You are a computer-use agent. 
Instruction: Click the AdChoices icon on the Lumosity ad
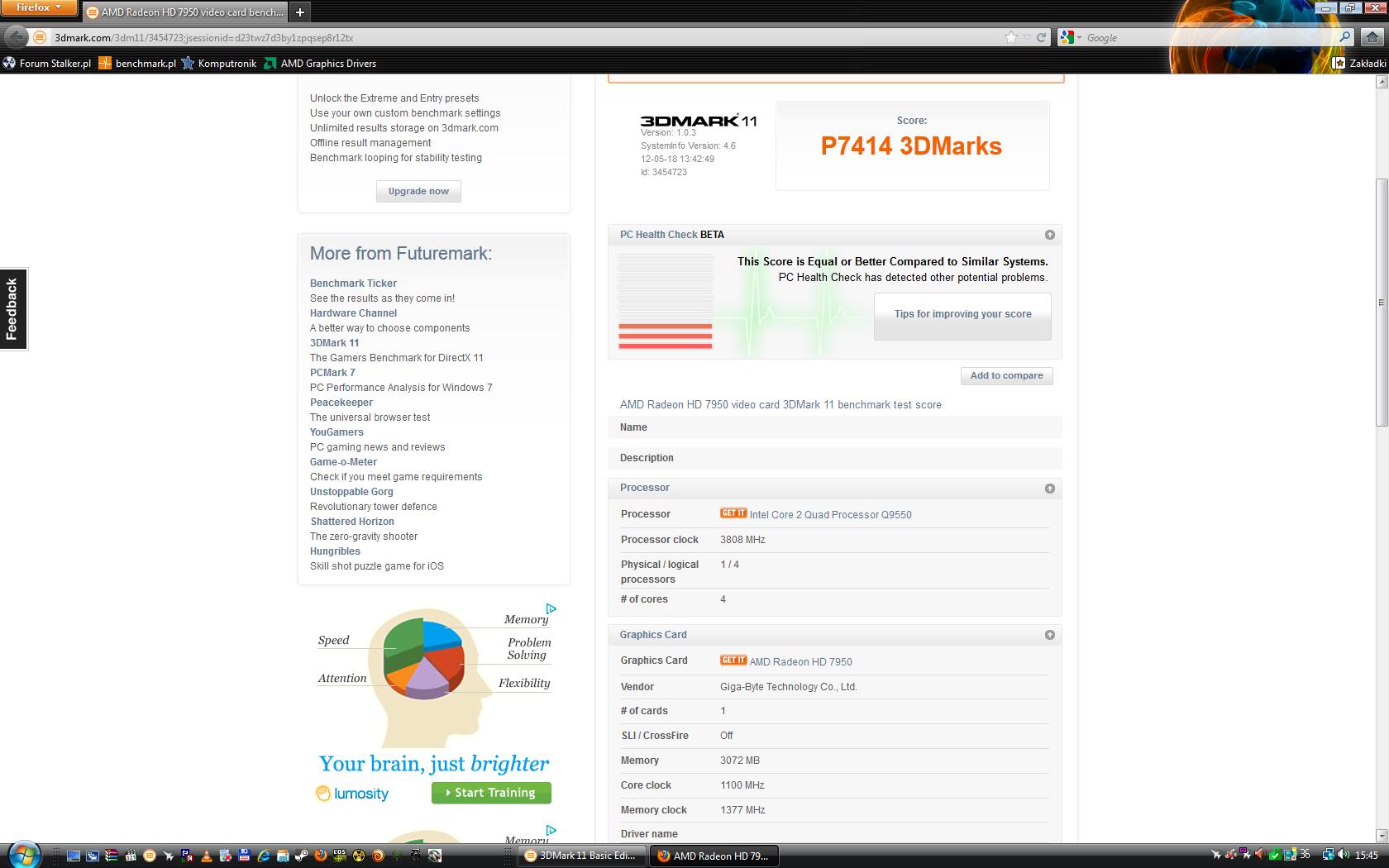[x=551, y=609]
